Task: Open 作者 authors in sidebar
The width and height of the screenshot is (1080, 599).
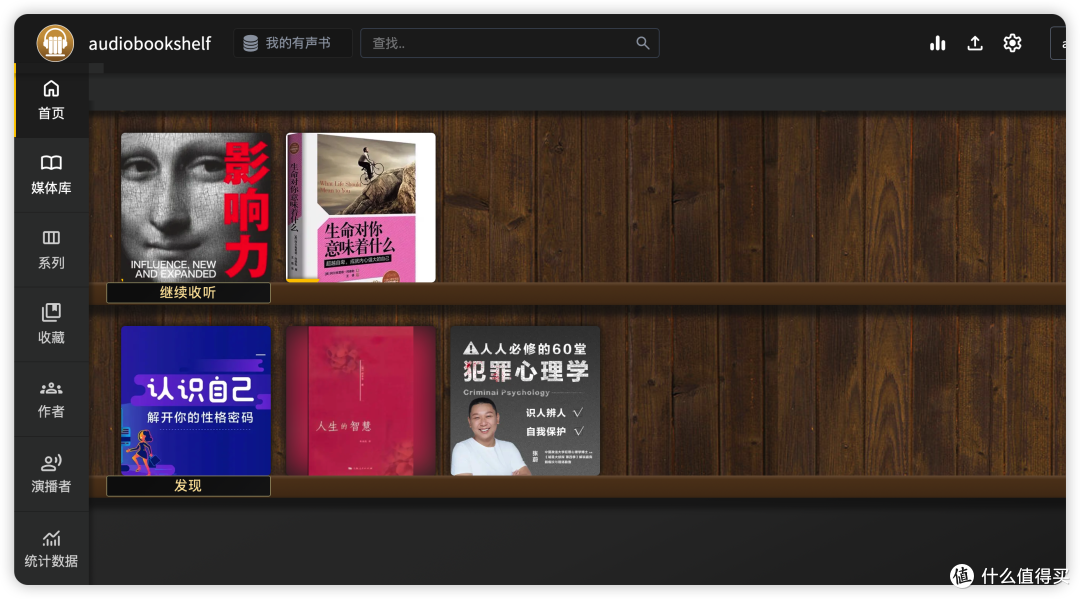Action: coord(52,399)
